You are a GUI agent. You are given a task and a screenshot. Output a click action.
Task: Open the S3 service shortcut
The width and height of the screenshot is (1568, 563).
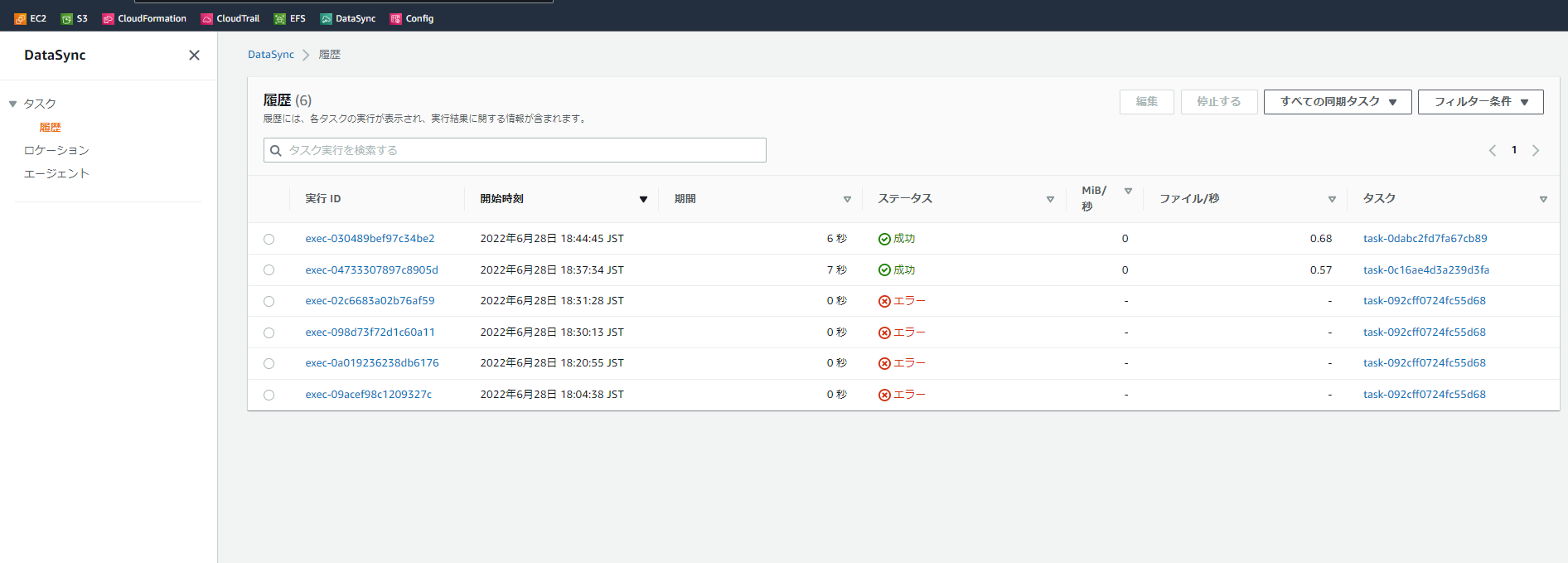point(75,18)
